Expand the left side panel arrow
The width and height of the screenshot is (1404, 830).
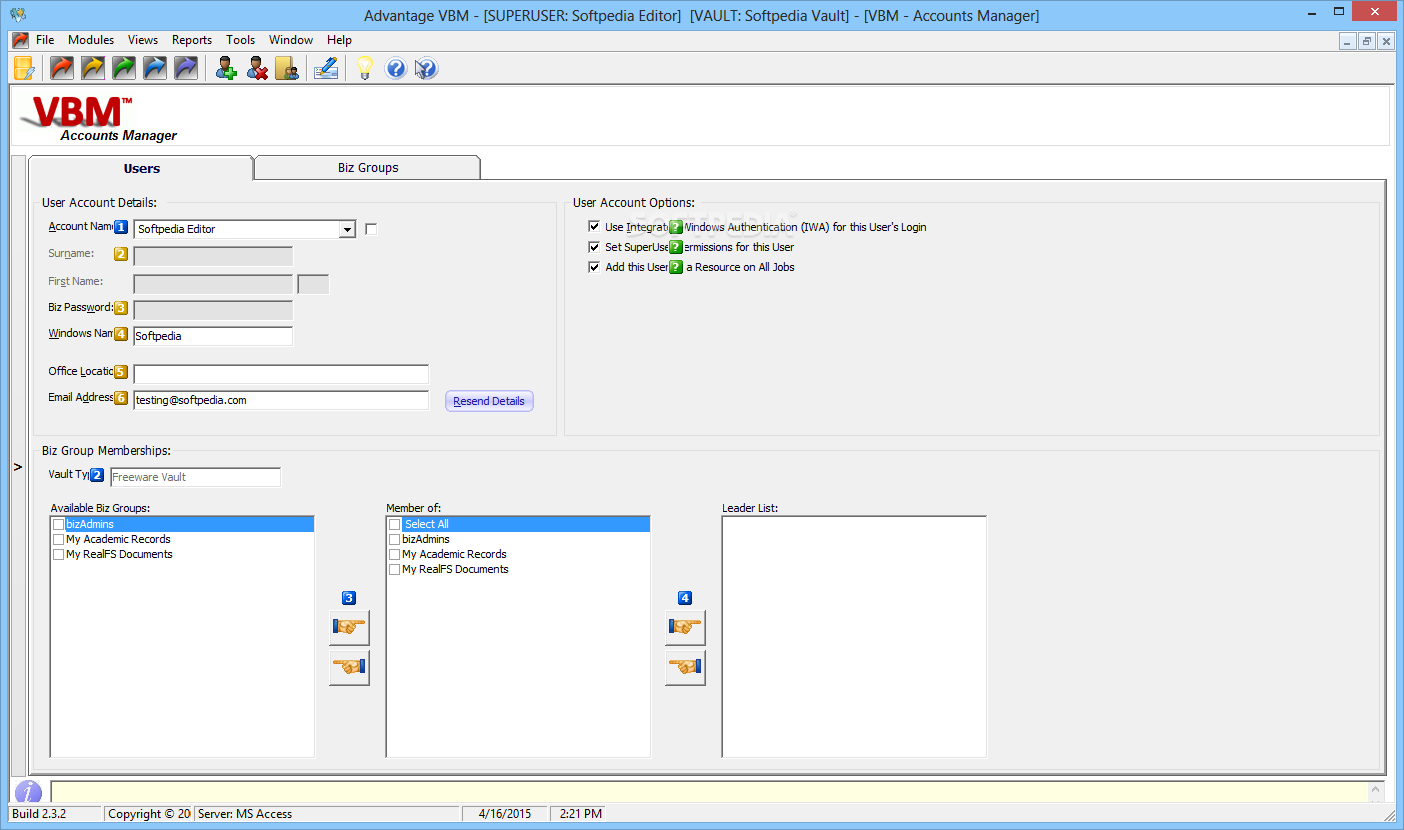tap(17, 467)
